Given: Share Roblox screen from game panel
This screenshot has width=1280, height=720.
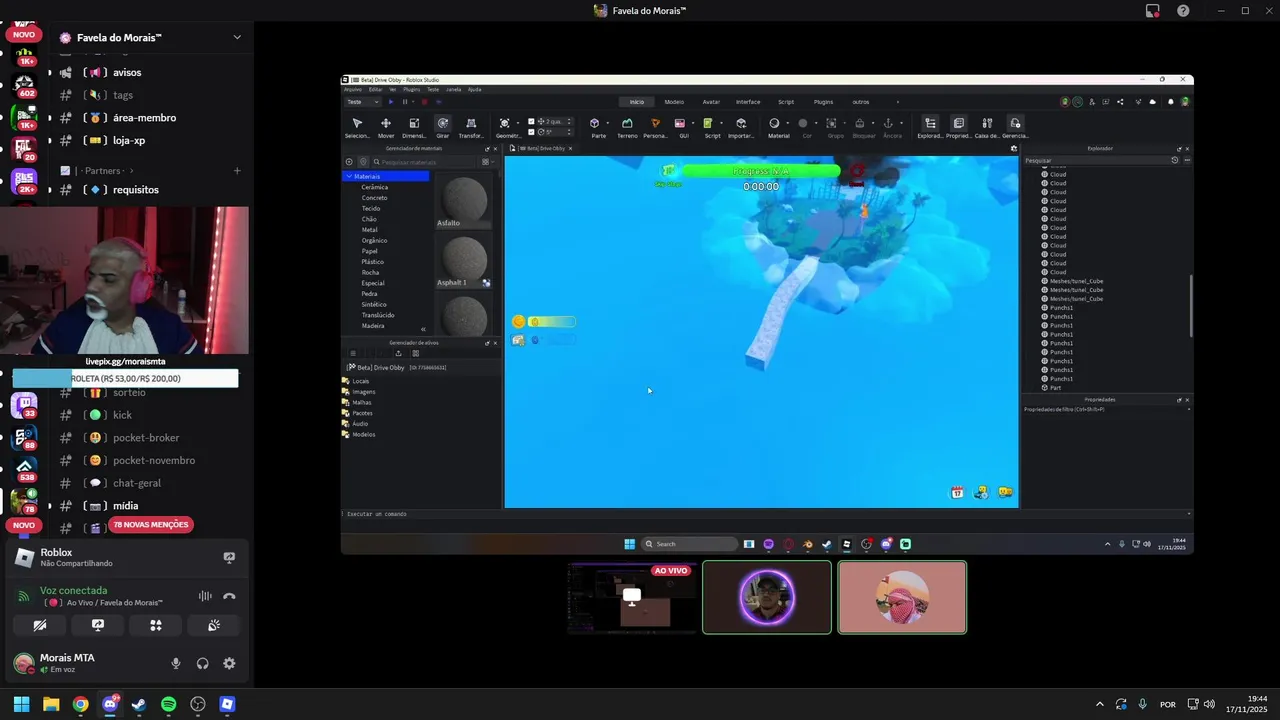Looking at the screenshot, I should point(229,558).
